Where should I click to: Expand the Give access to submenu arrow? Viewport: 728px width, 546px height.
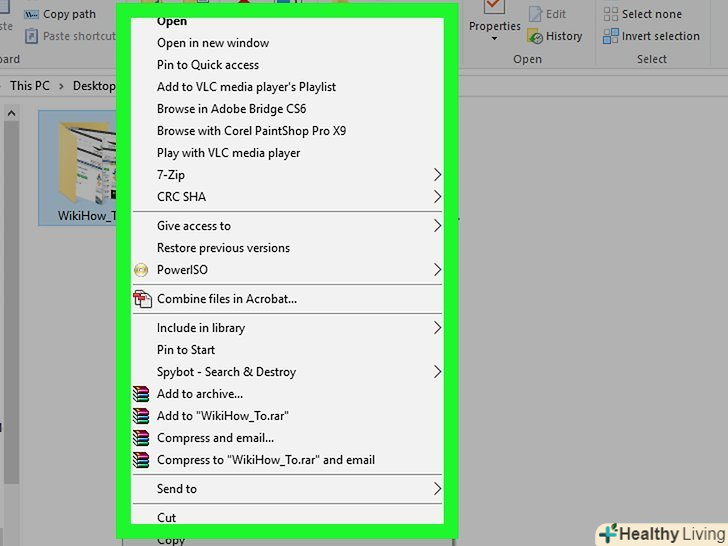[437, 226]
